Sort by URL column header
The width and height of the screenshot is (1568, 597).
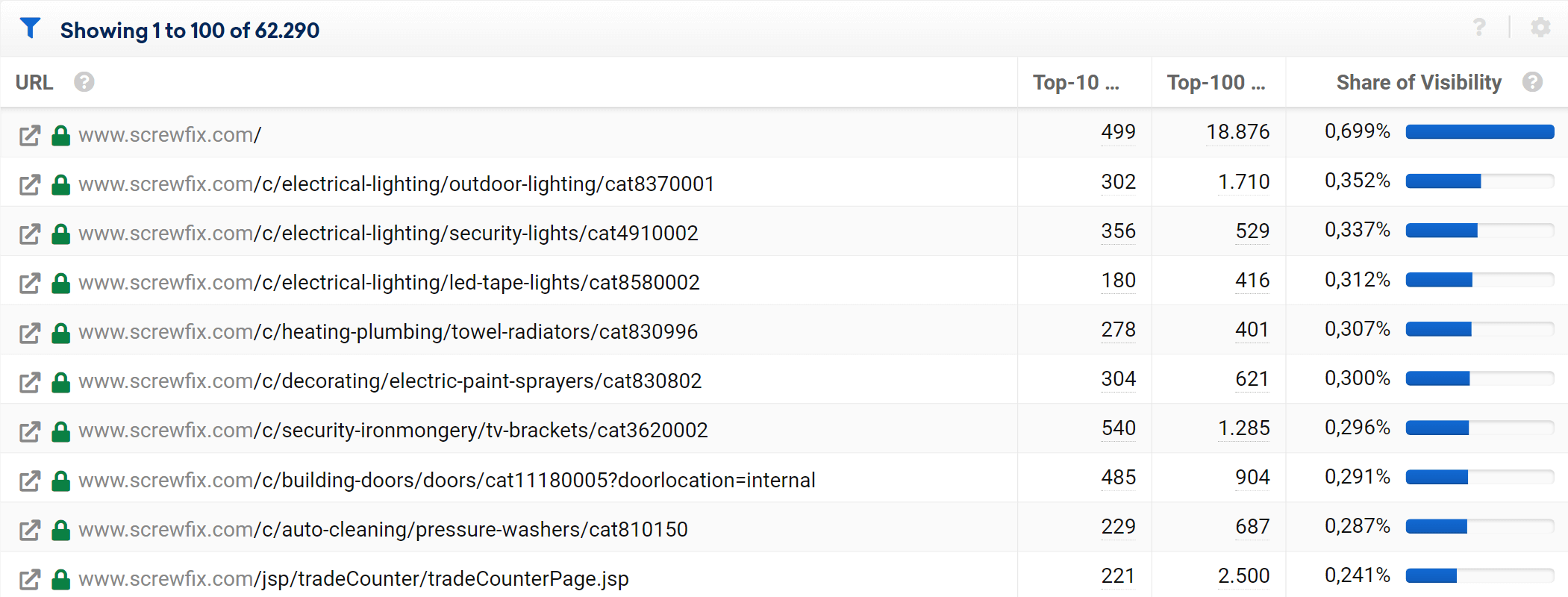point(34,82)
